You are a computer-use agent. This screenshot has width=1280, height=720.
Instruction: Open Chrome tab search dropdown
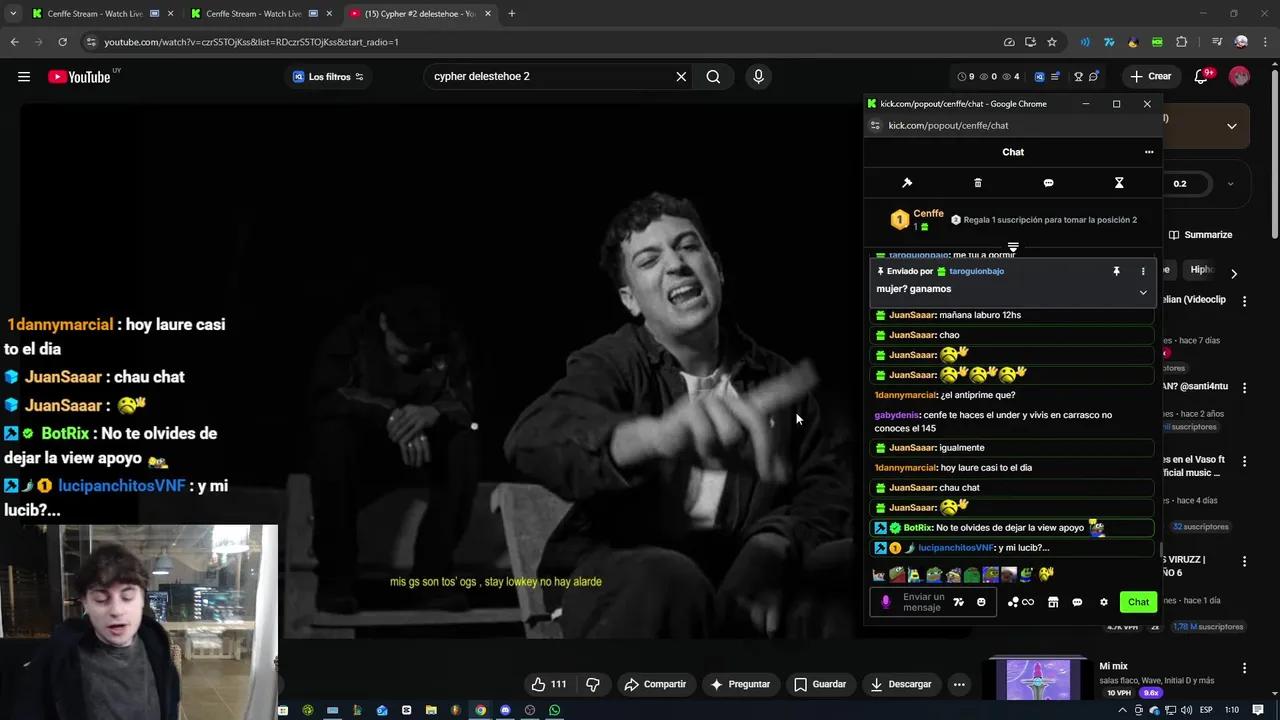[13, 14]
